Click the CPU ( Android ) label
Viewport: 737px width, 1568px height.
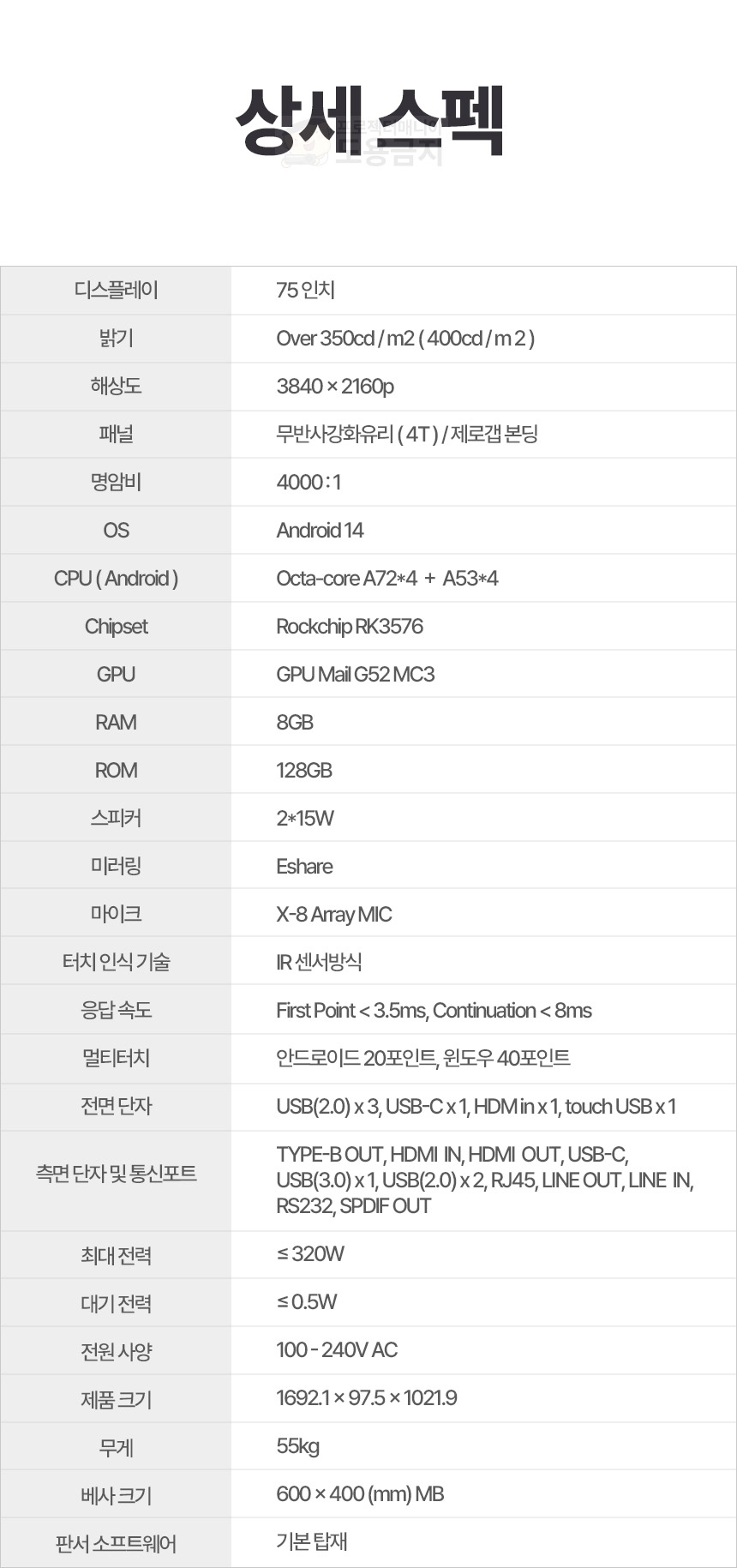tap(116, 579)
